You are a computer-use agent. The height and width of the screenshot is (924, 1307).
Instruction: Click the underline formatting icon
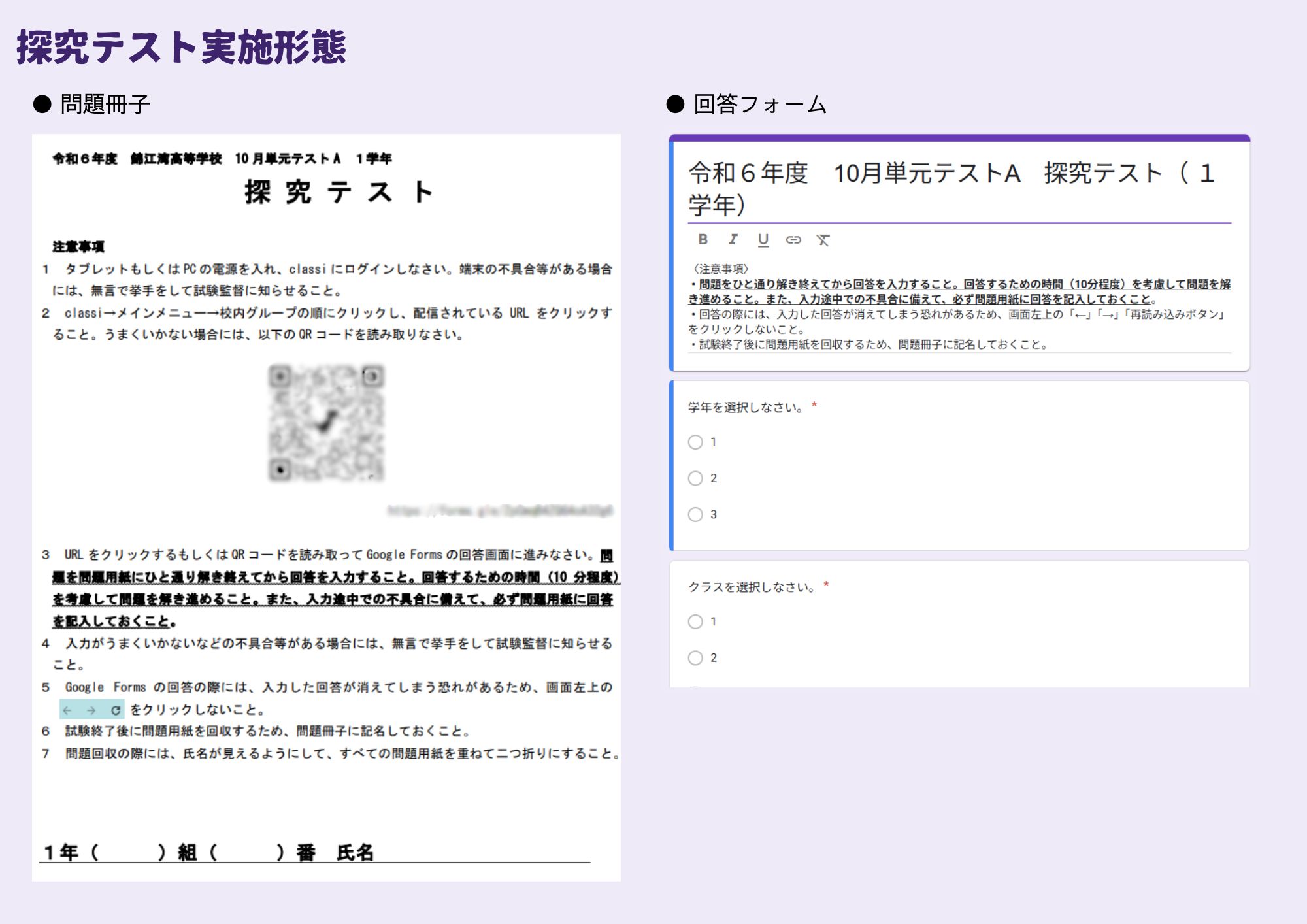[x=763, y=240]
